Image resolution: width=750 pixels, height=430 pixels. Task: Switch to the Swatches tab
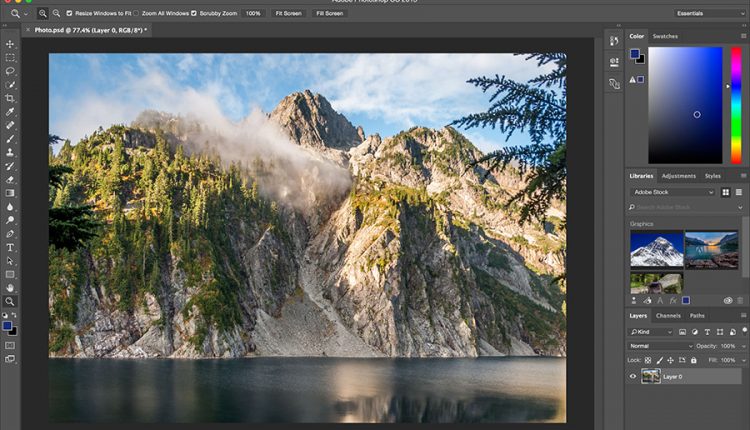click(665, 36)
